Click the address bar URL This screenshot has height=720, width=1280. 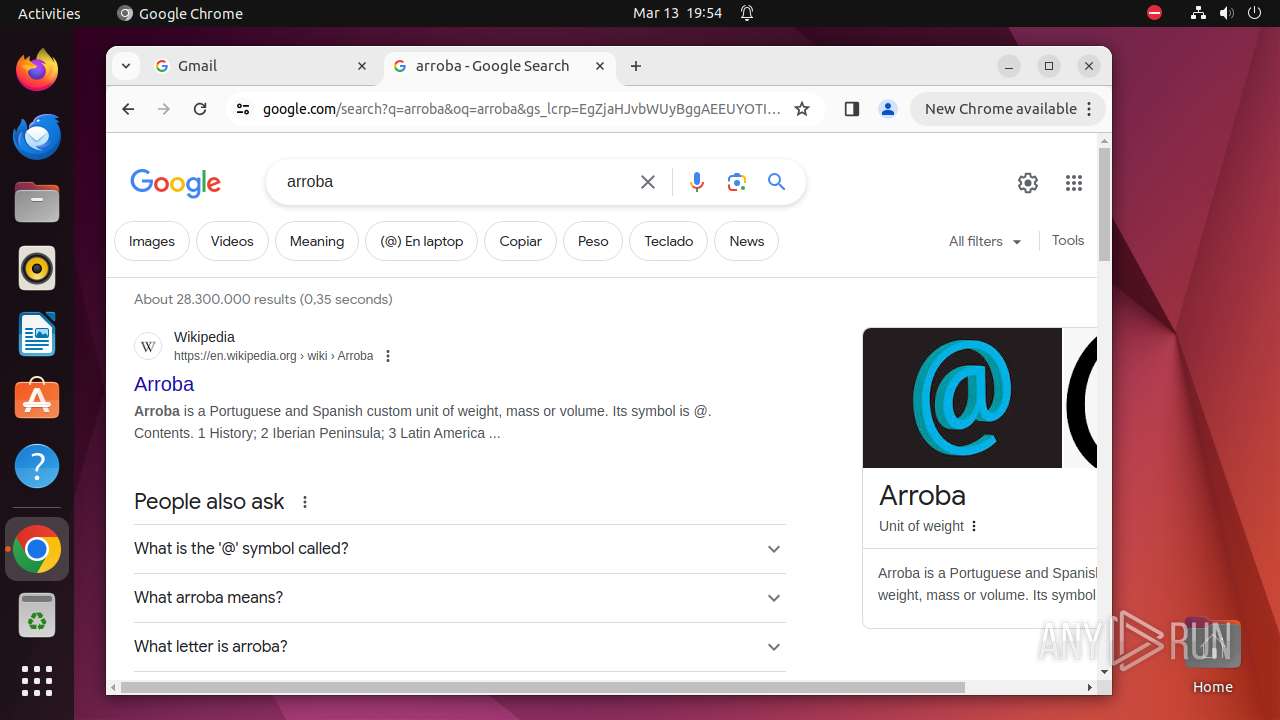point(521,109)
